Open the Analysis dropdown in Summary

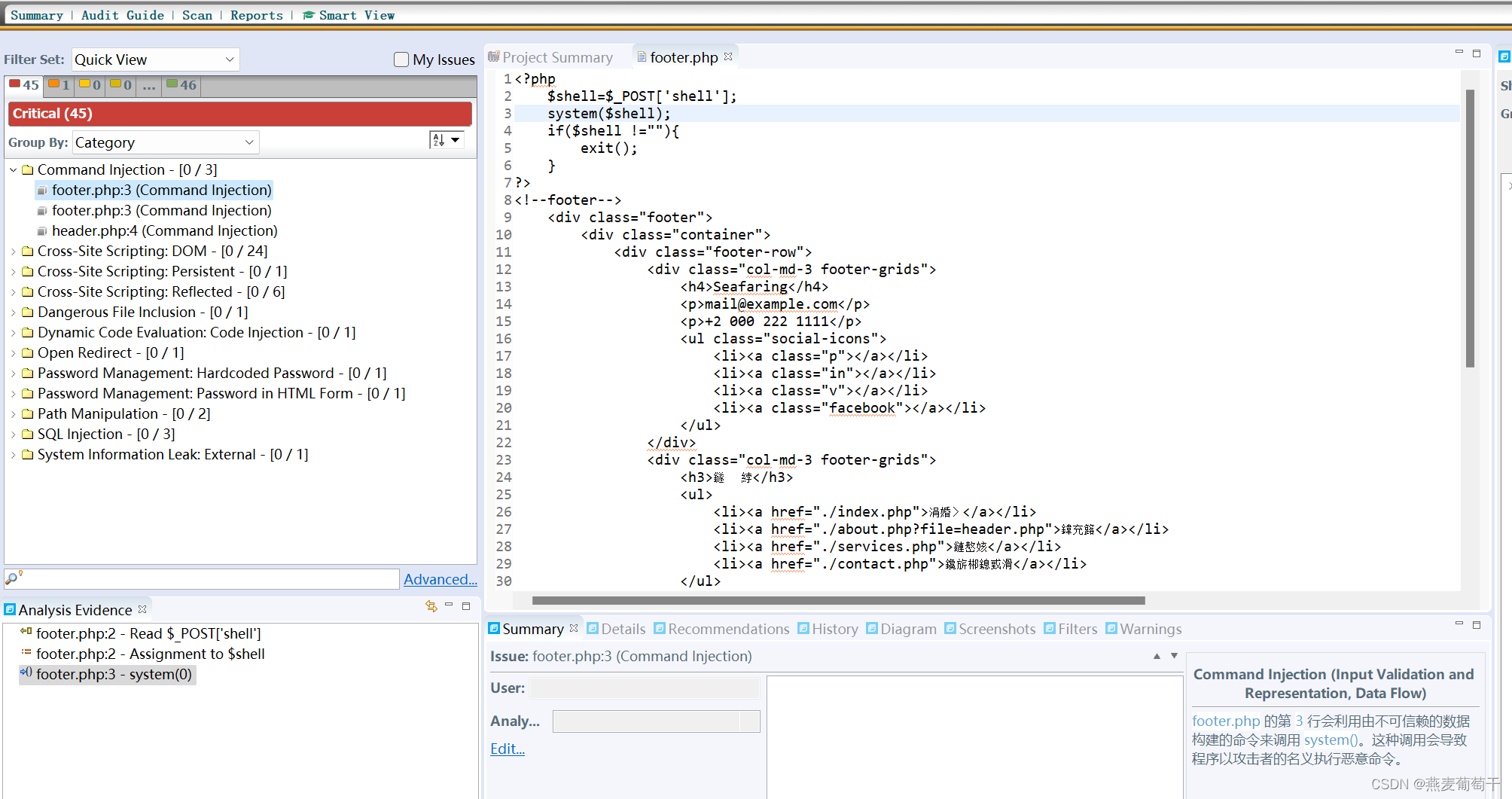(x=656, y=721)
